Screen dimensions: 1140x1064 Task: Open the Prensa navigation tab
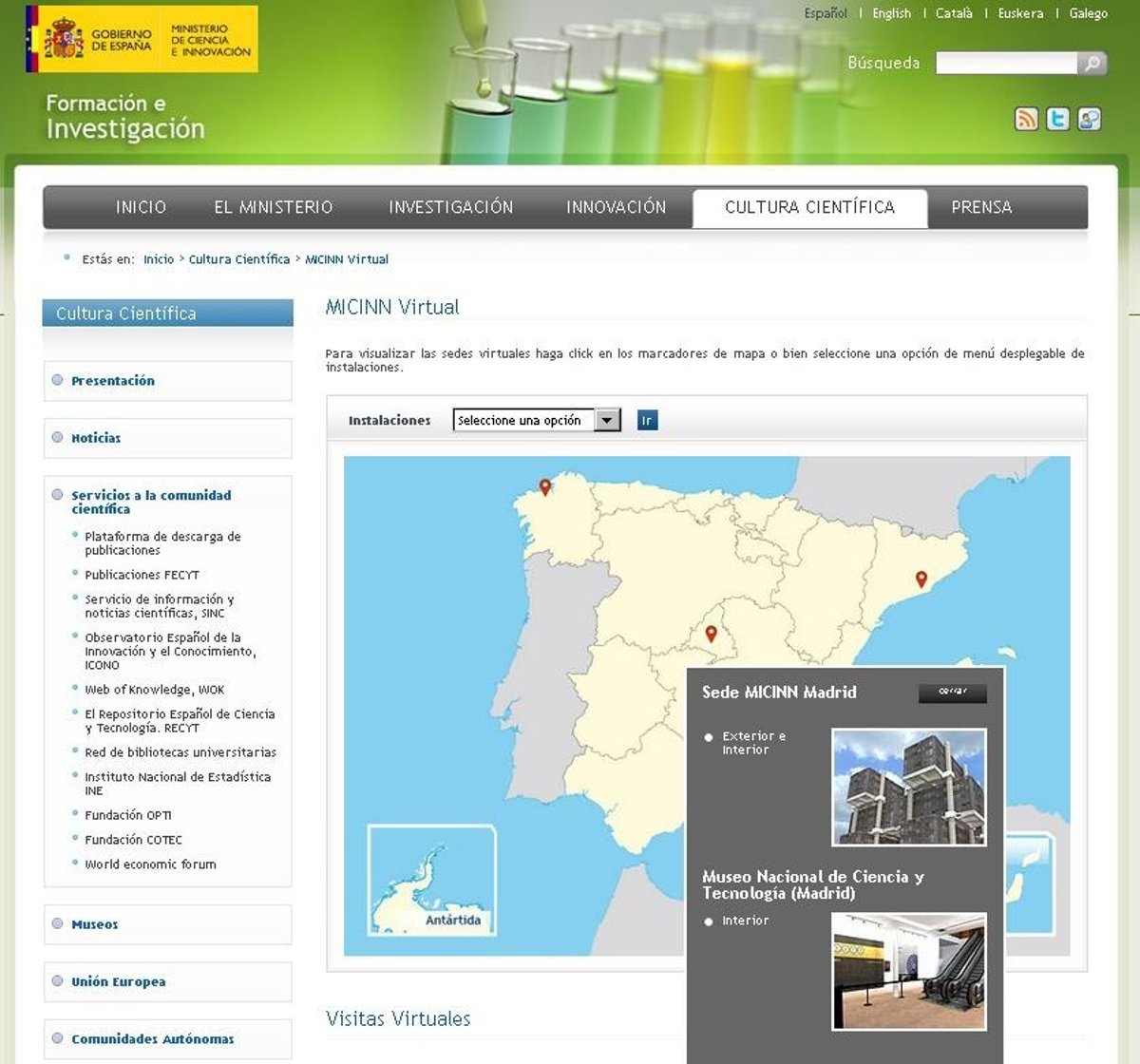[x=981, y=207]
